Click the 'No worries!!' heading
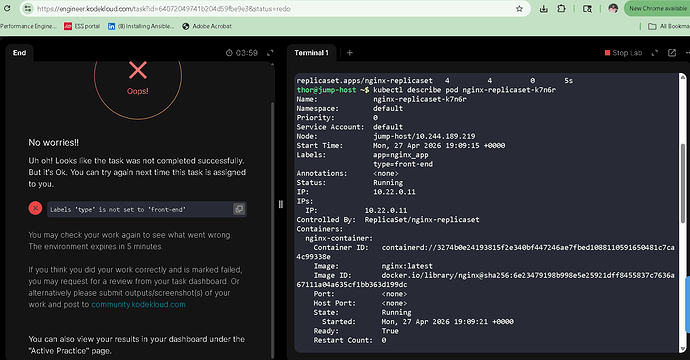This screenshot has width=690, height=360. [x=54, y=143]
